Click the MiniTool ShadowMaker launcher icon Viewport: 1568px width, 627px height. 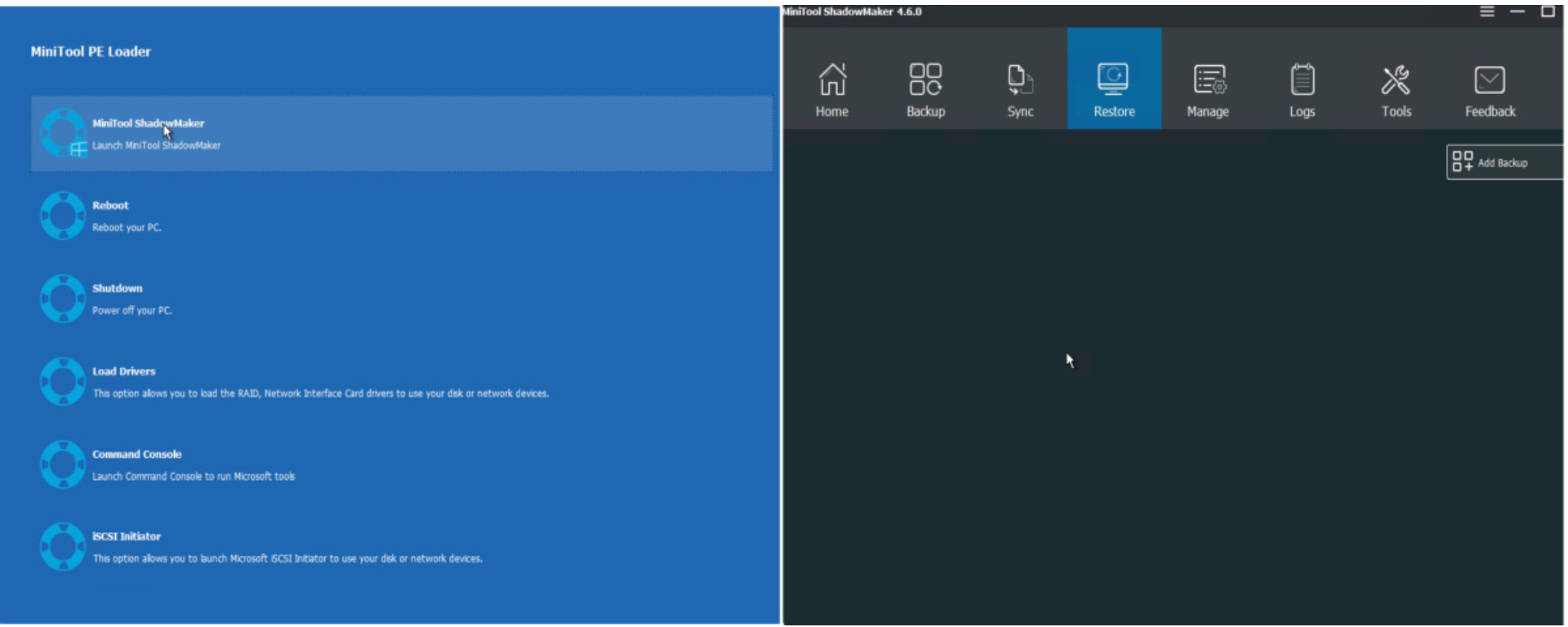pyautogui.click(x=63, y=132)
